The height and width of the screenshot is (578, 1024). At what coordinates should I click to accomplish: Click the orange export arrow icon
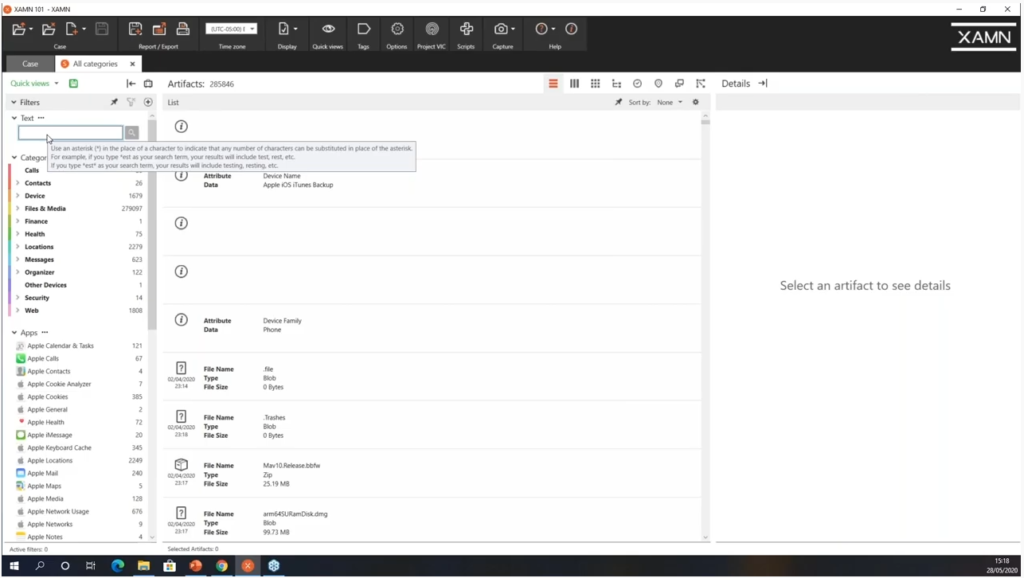(159, 29)
